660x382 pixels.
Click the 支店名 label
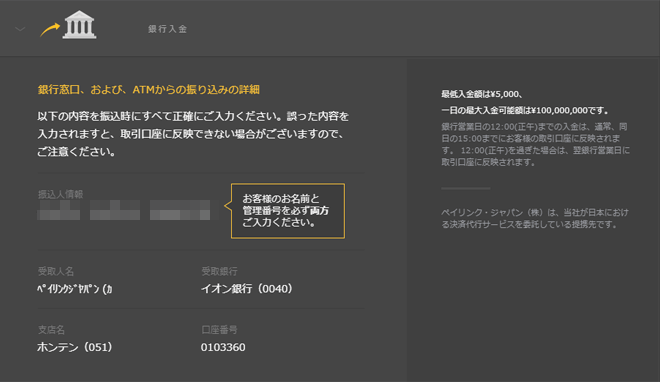51,330
